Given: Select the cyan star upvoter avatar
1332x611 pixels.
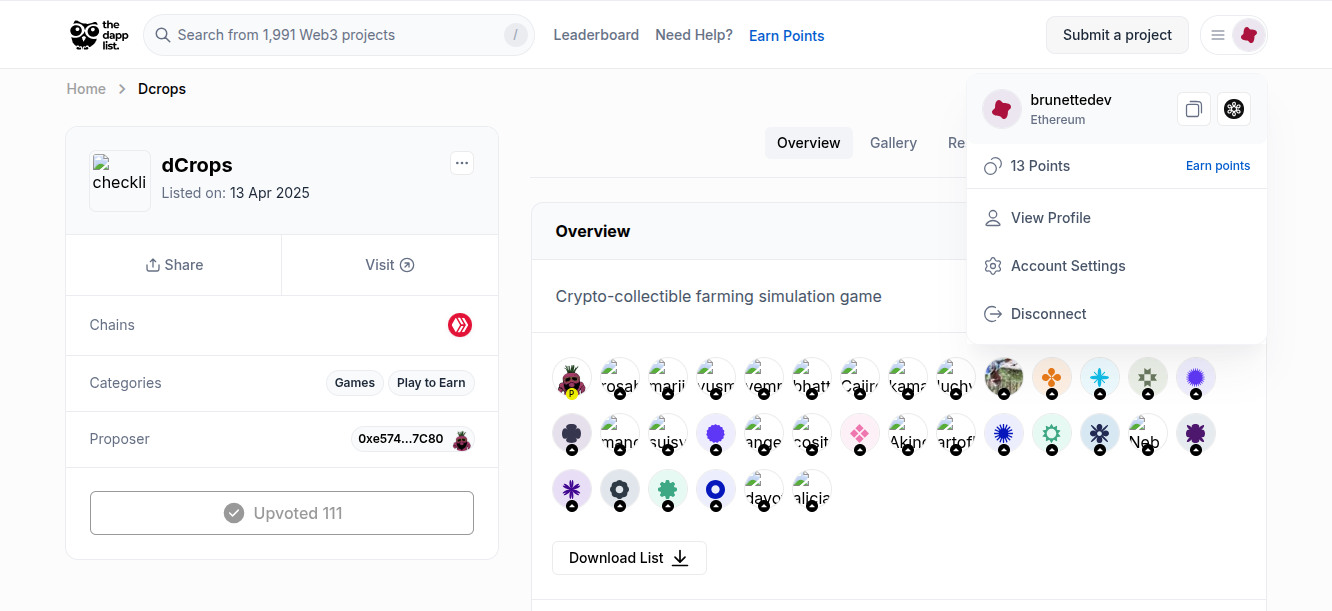Looking at the screenshot, I should point(1100,377).
